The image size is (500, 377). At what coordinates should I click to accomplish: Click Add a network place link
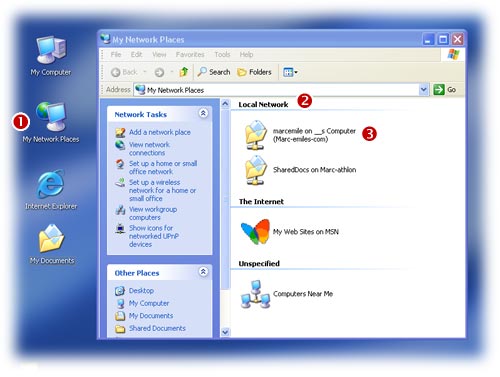(160, 132)
